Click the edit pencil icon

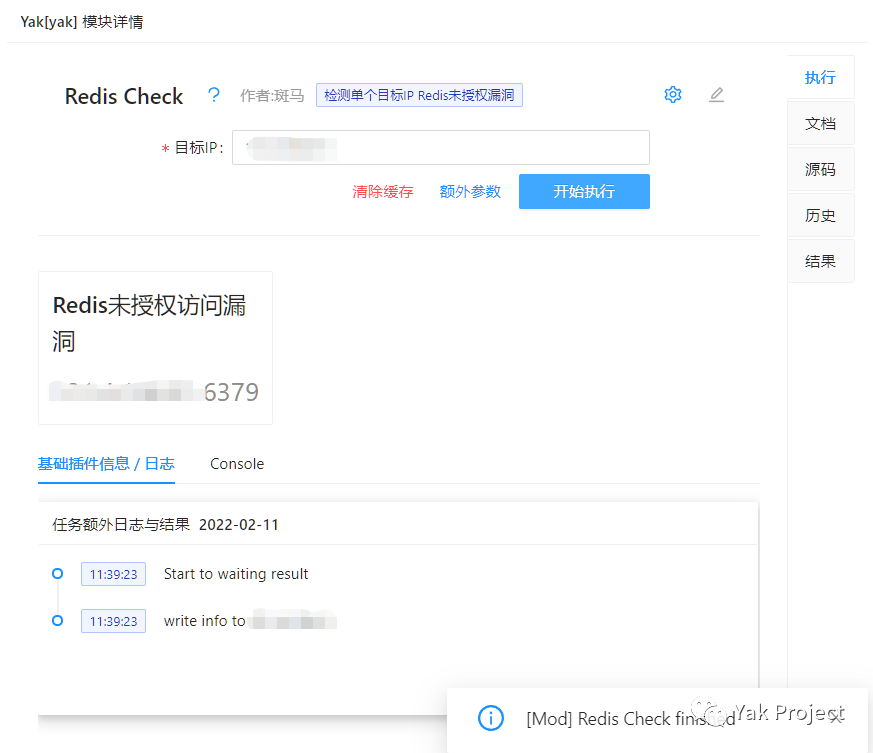(x=717, y=95)
